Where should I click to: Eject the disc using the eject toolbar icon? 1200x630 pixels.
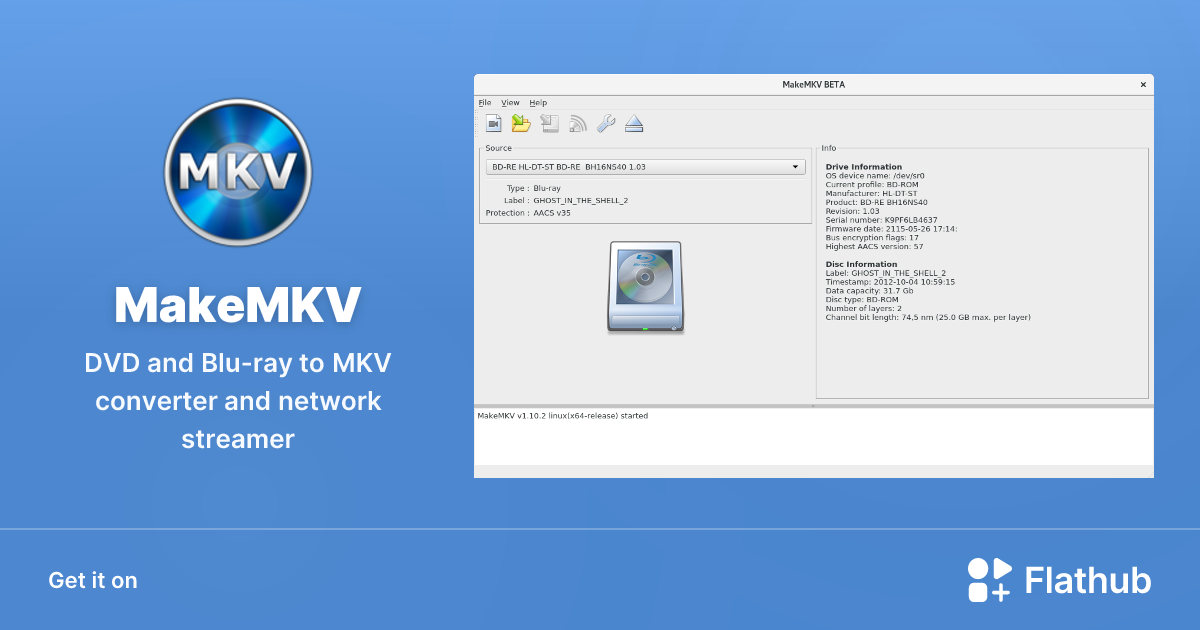click(634, 123)
